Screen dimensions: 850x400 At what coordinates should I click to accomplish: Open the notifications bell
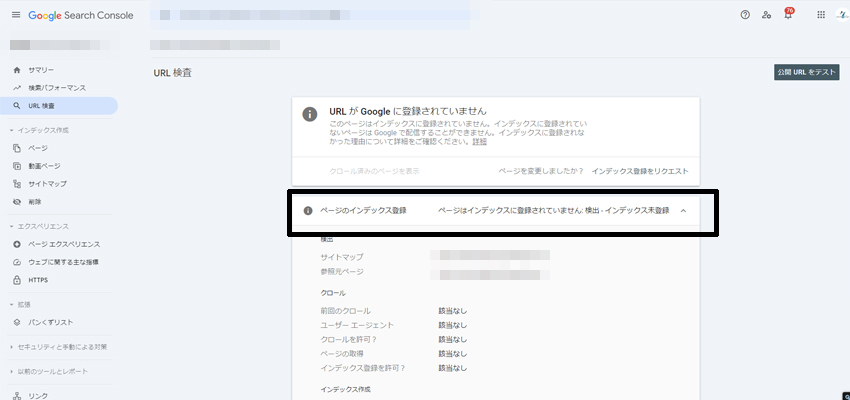pos(788,15)
